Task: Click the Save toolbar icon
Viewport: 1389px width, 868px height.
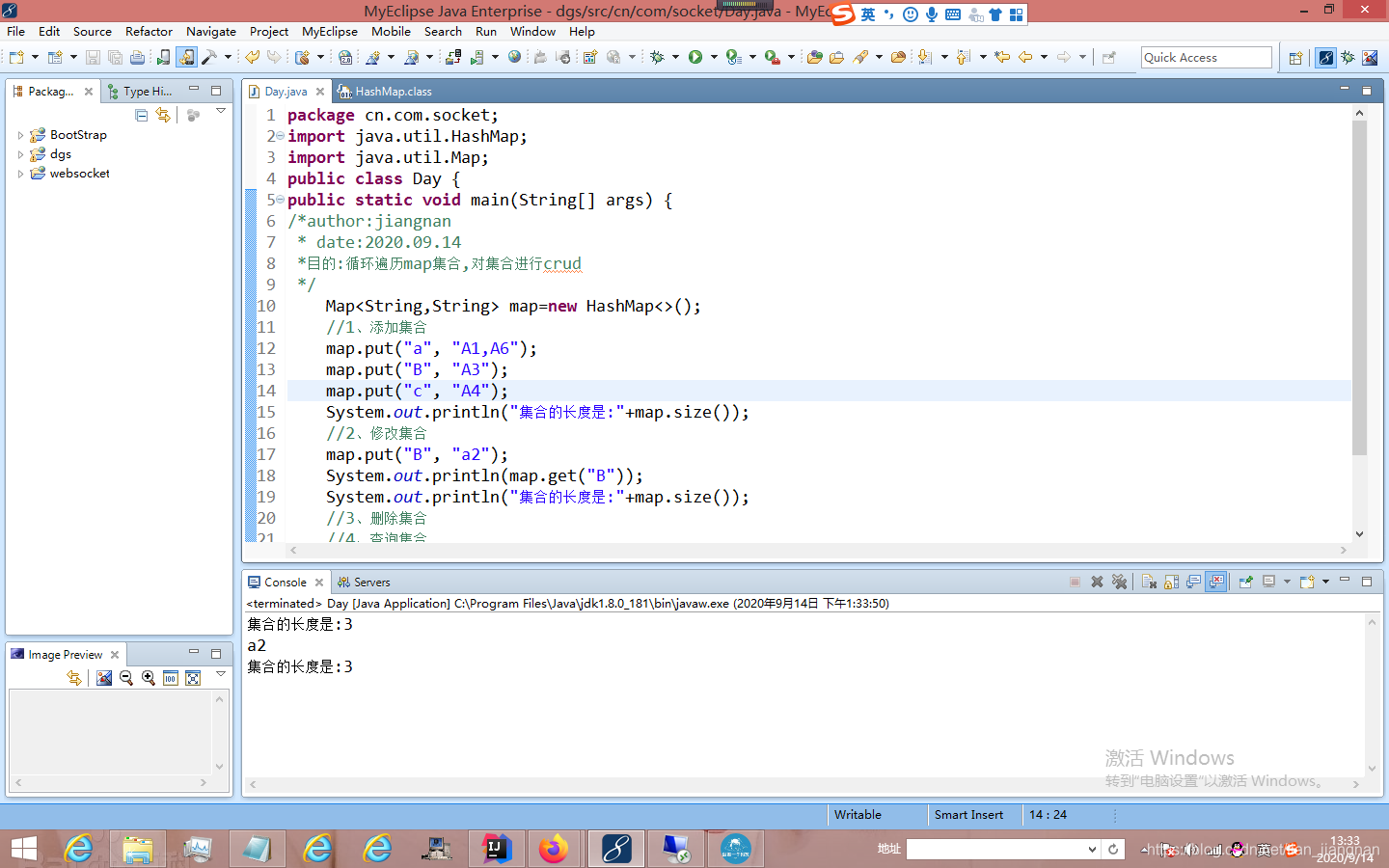Action: [93, 57]
